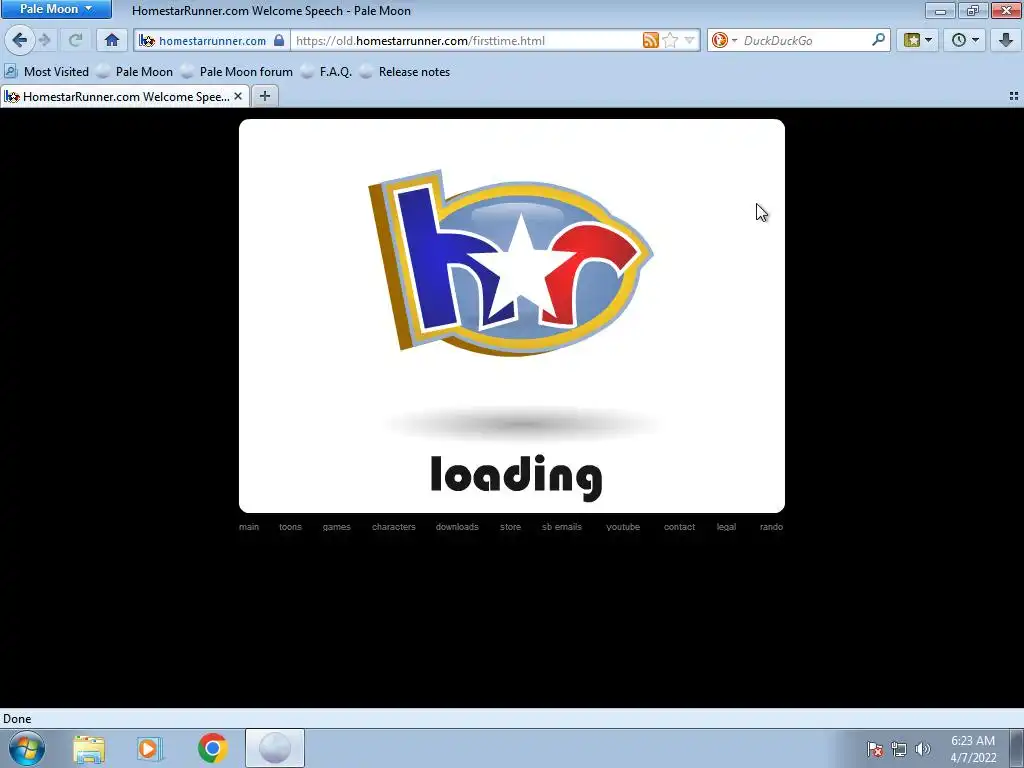This screenshot has height=768, width=1024.
Task: Open the Pale Moon forum bookmark
Action: tap(237, 72)
